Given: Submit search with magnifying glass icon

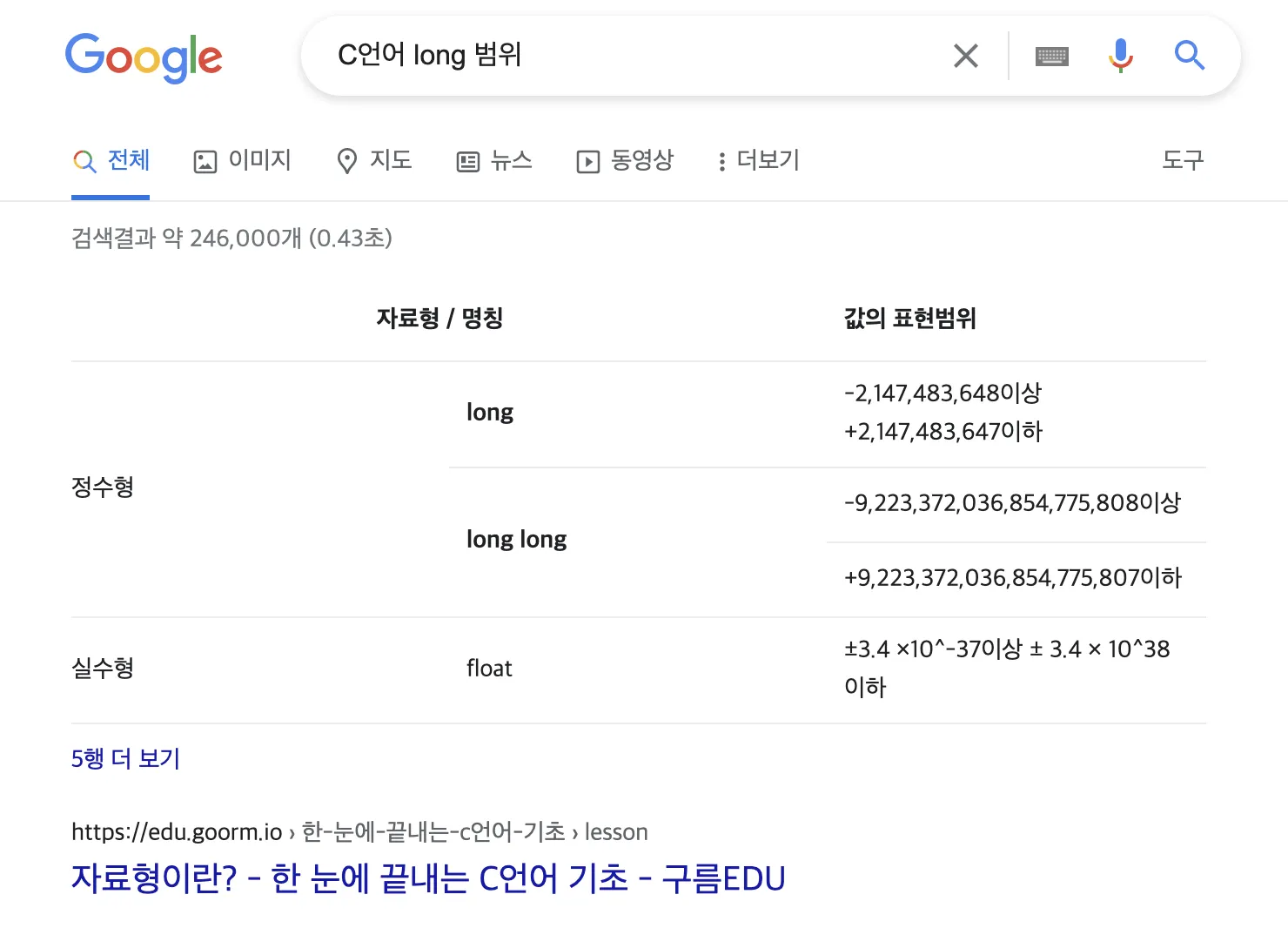Looking at the screenshot, I should coord(1189,57).
